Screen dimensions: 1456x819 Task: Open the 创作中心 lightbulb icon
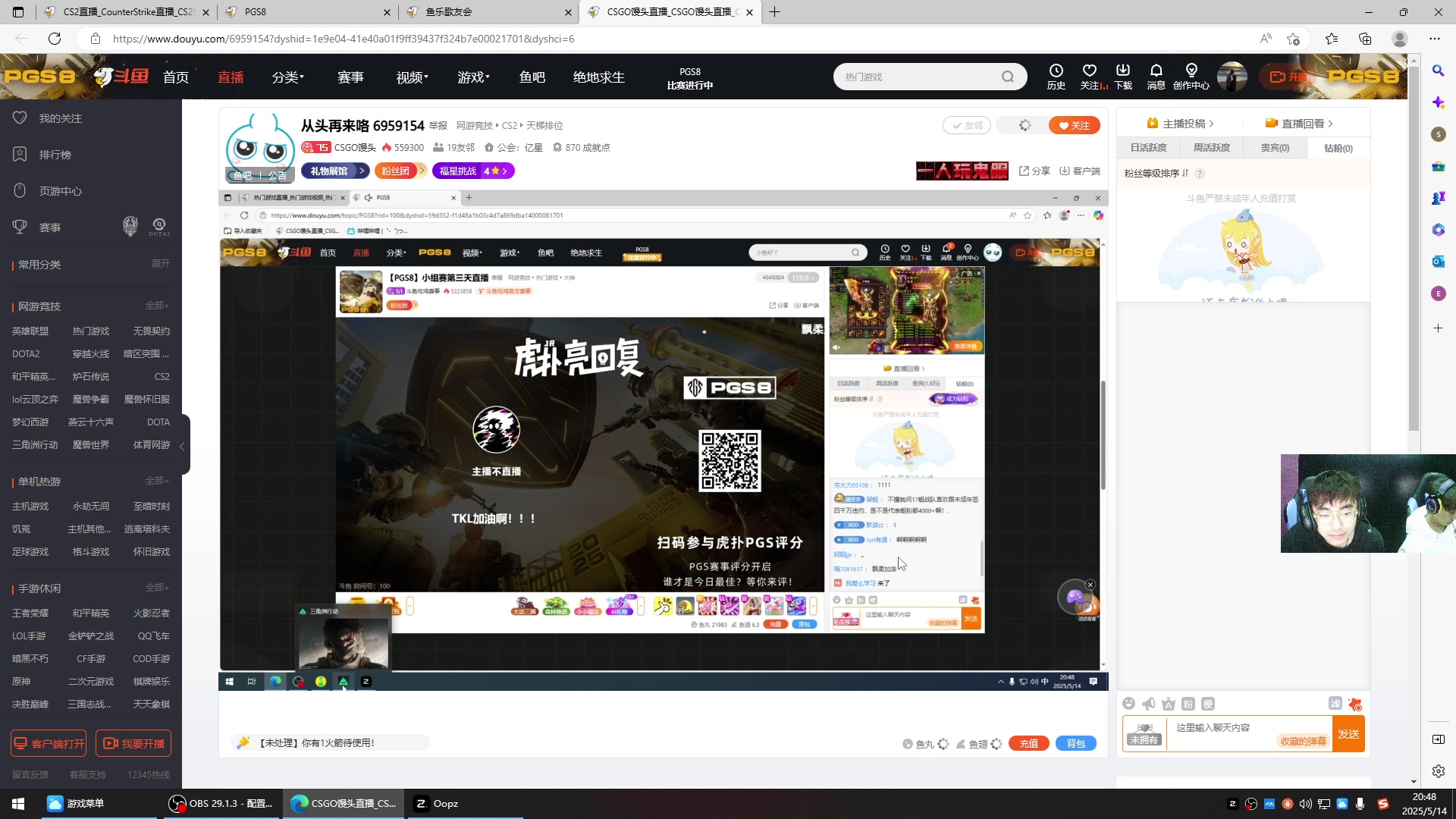click(x=1191, y=77)
